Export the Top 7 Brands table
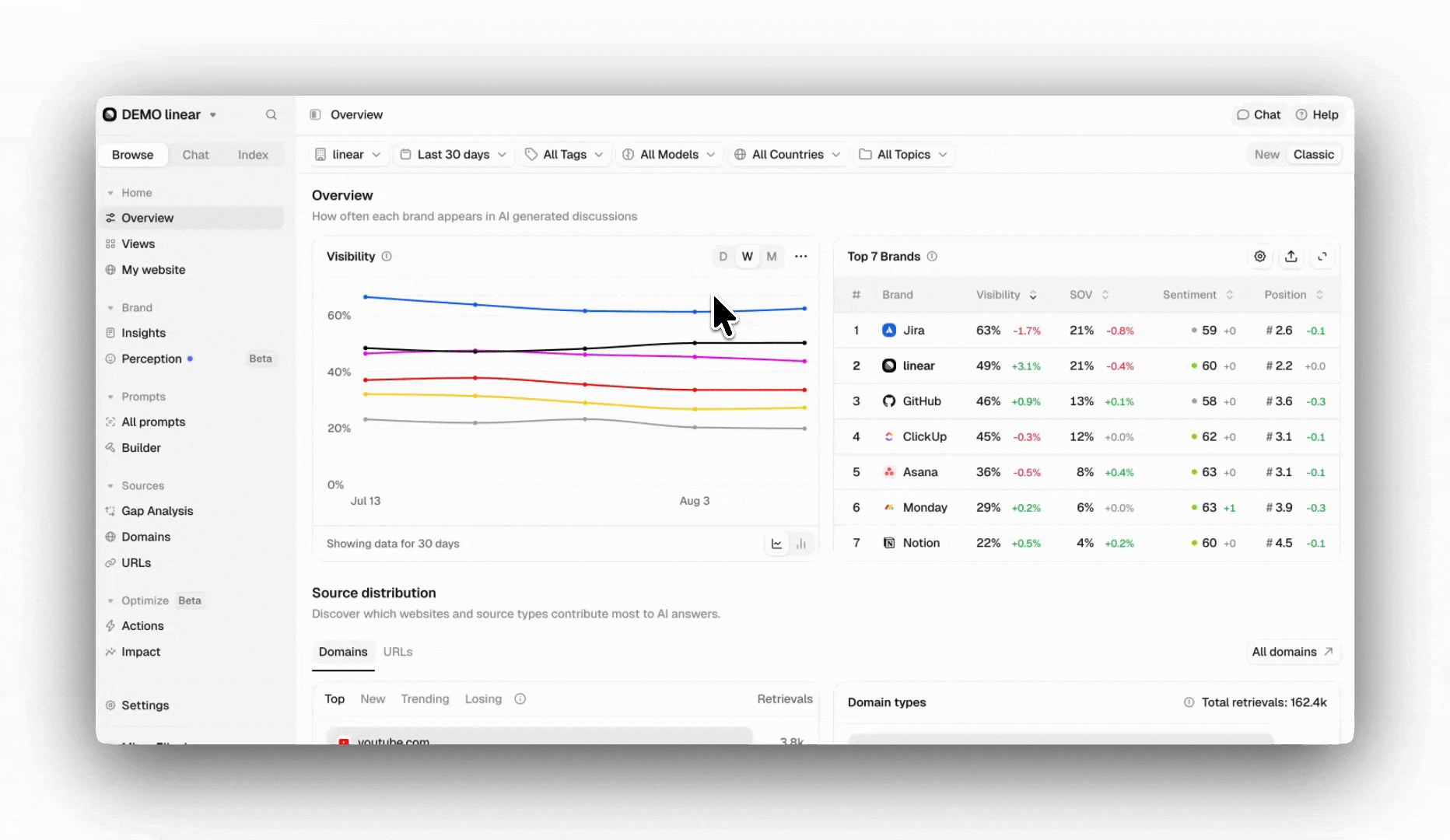 [x=1291, y=257]
